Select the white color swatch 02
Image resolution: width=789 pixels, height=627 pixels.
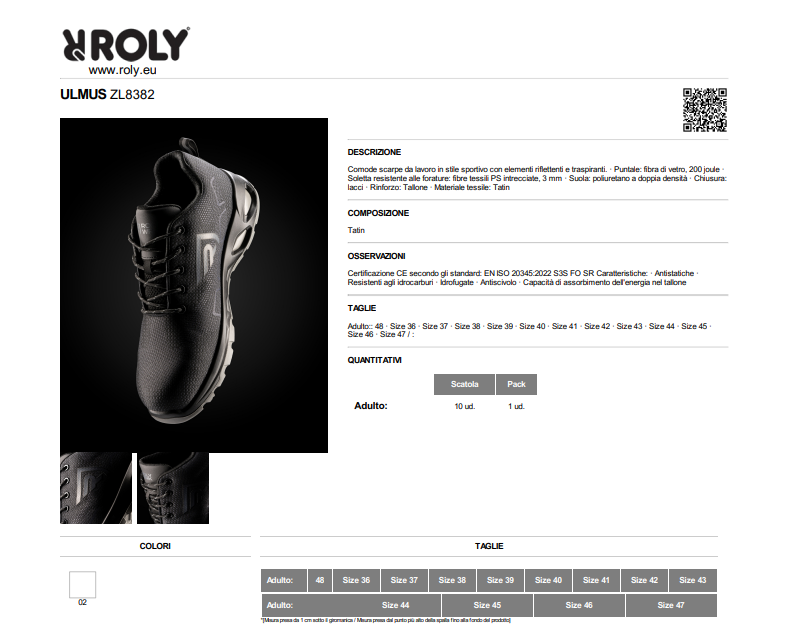click(x=83, y=584)
